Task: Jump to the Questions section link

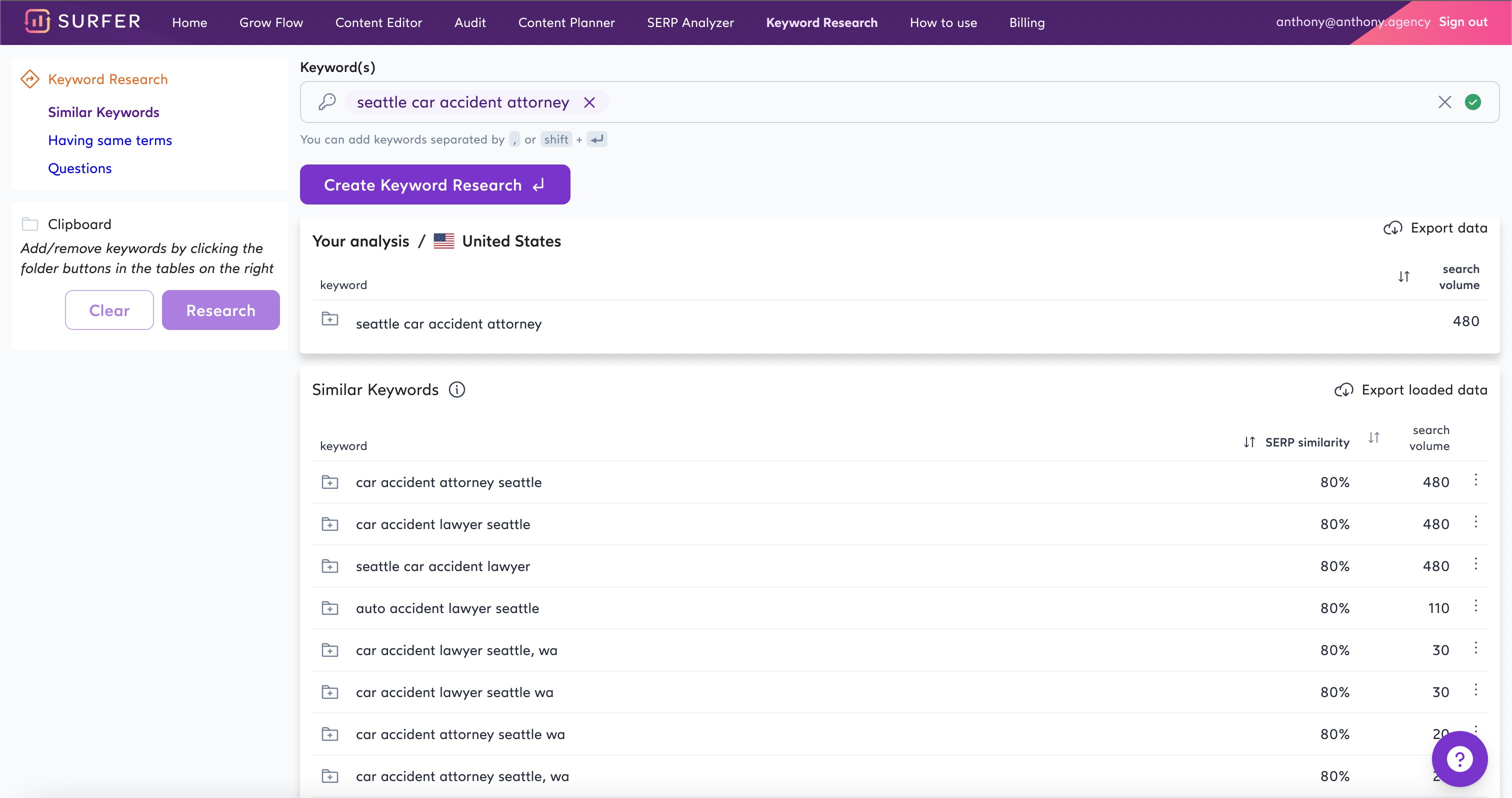Action: point(80,168)
